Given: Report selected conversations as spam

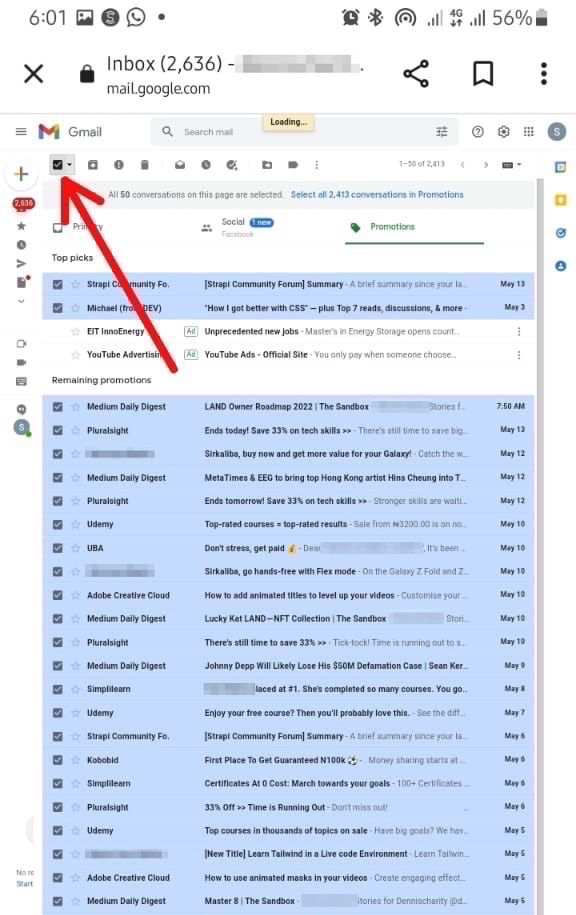Looking at the screenshot, I should pos(118,165).
